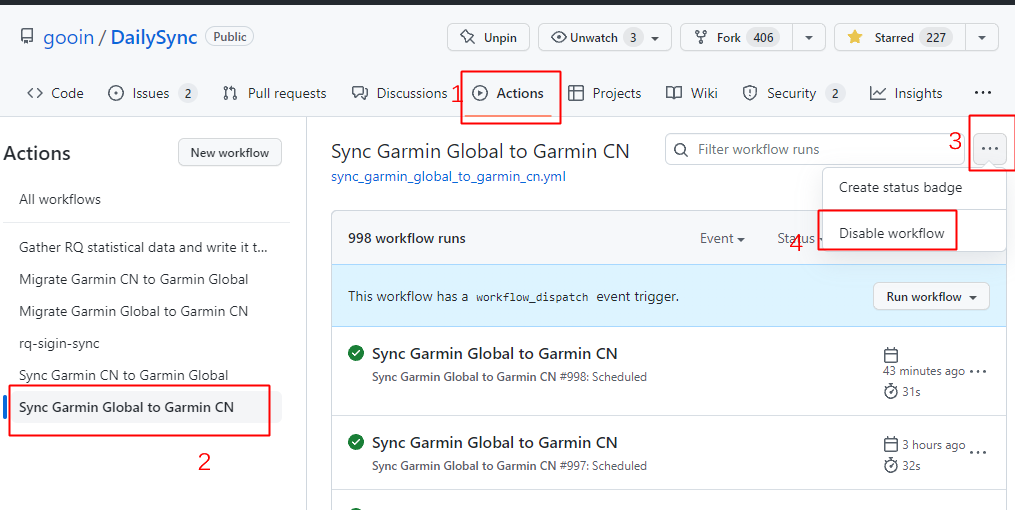
Task: Select All workflows in the sidebar
Action: tap(60, 199)
